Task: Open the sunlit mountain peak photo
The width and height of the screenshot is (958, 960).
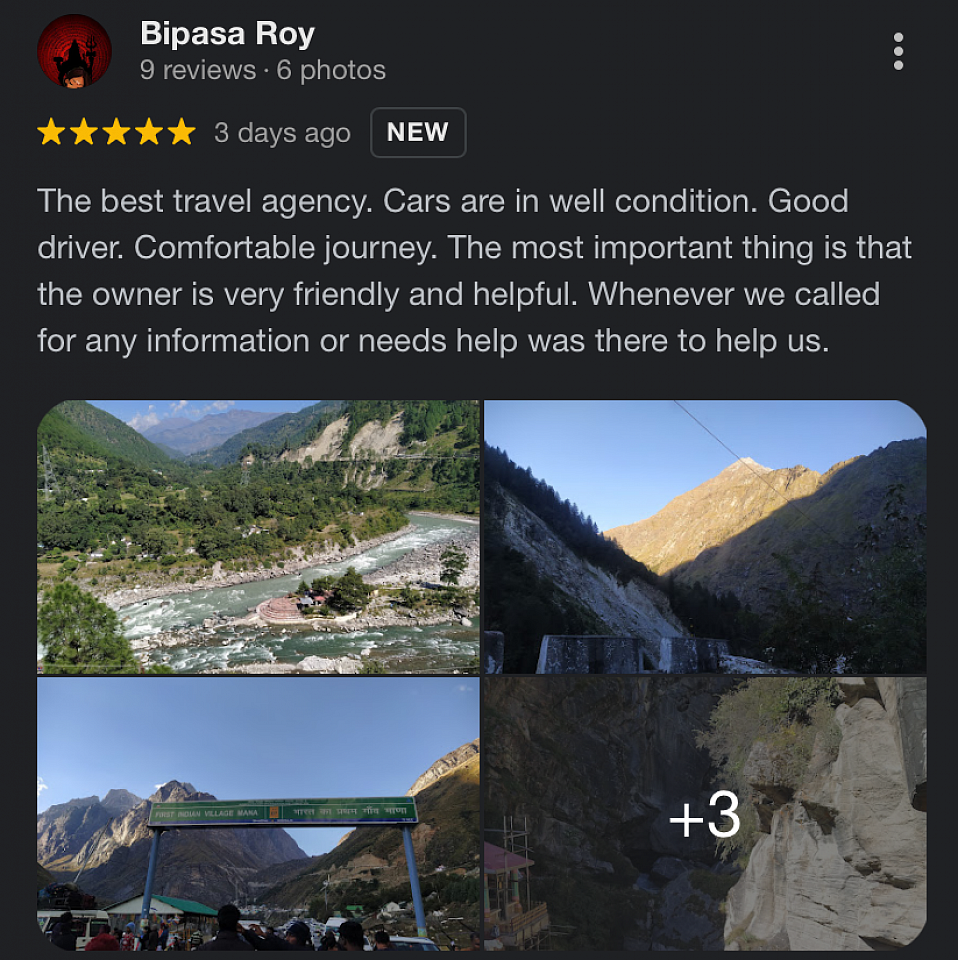Action: (705, 537)
